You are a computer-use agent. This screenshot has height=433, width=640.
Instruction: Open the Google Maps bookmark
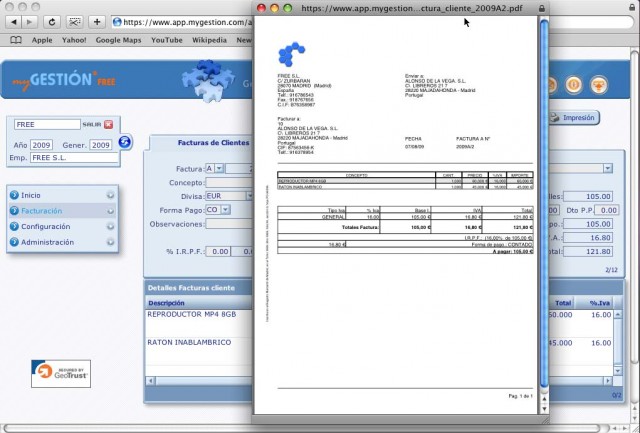[x=118, y=40]
